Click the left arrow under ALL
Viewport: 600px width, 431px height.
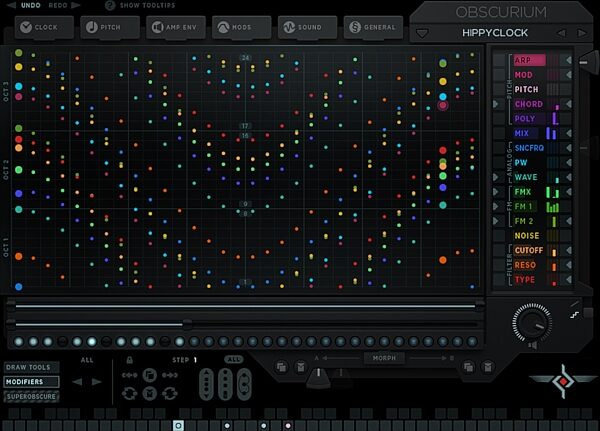[x=77, y=382]
